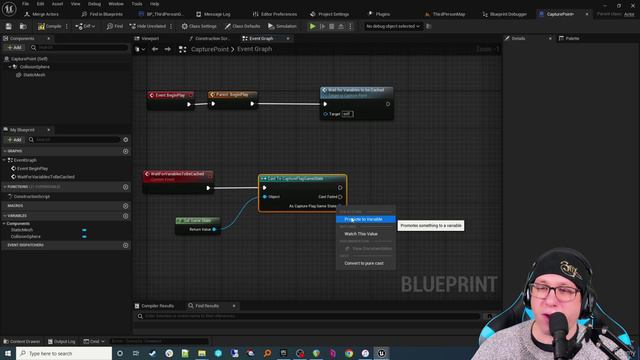
Task: Open My Blueprint settings gear
Action: point(126,140)
